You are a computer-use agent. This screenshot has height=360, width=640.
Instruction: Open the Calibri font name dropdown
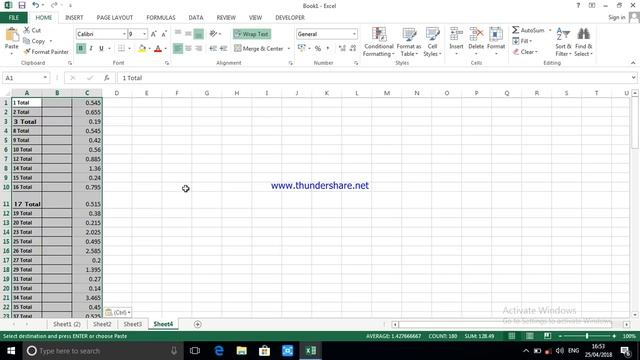(124, 34)
